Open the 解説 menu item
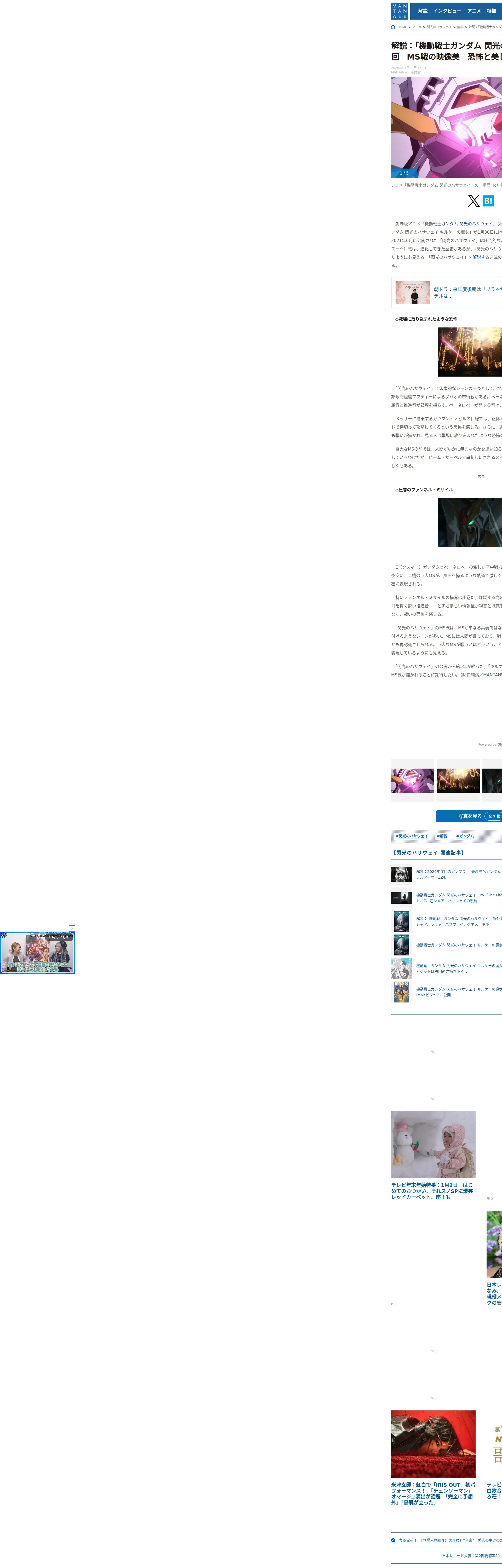The image size is (502, 1568). pos(423,11)
